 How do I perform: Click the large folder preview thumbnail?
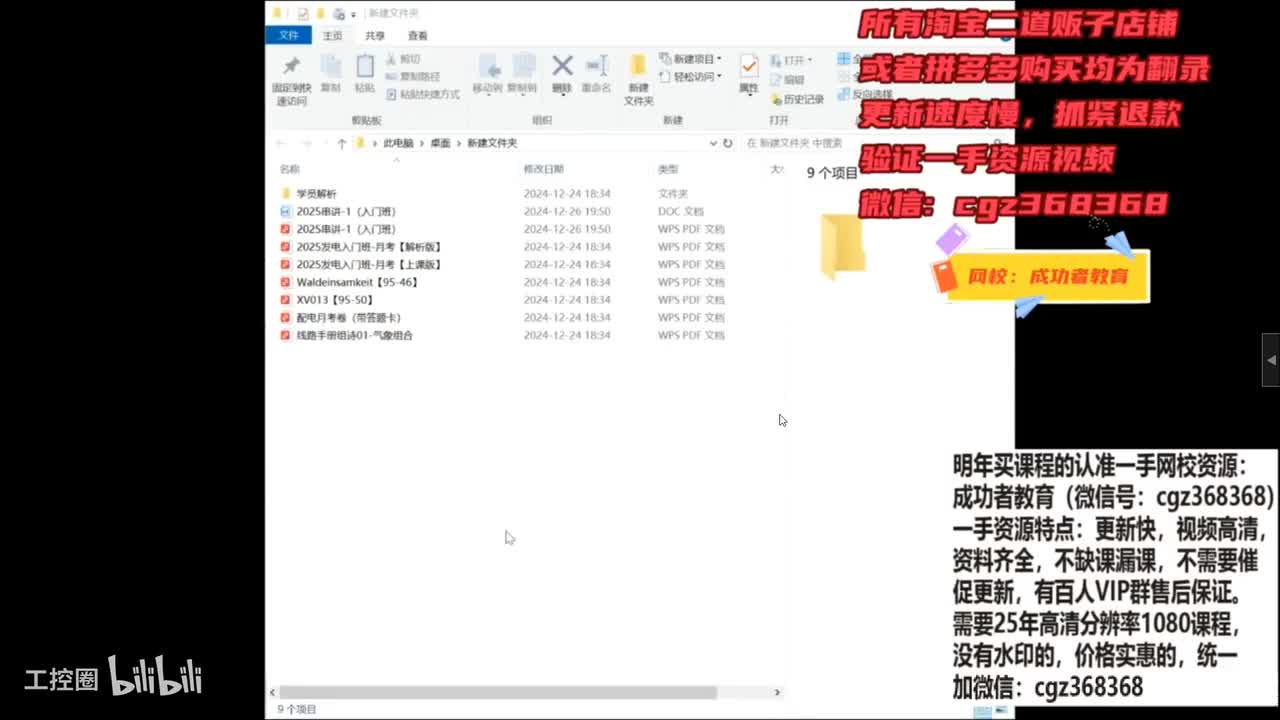[842, 246]
